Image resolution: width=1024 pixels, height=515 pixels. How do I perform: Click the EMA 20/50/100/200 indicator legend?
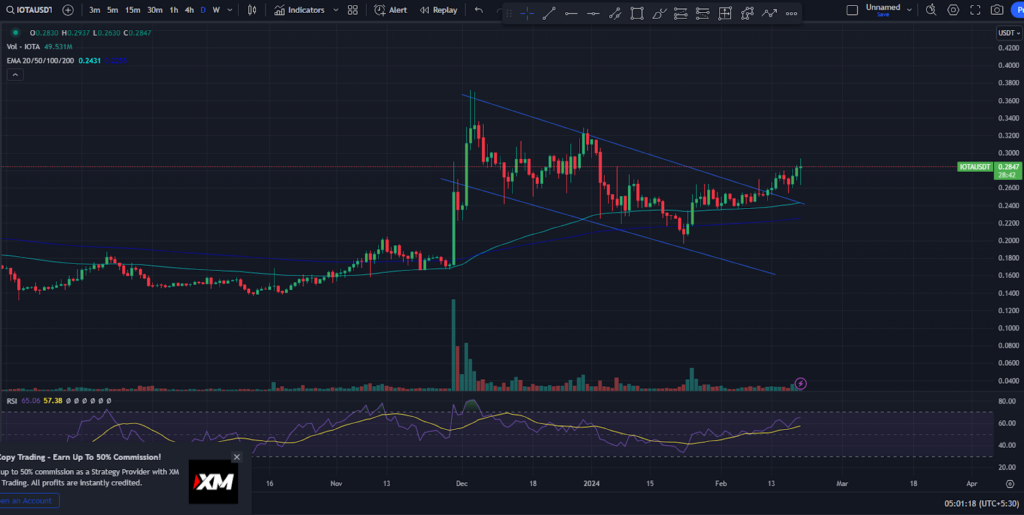point(40,61)
